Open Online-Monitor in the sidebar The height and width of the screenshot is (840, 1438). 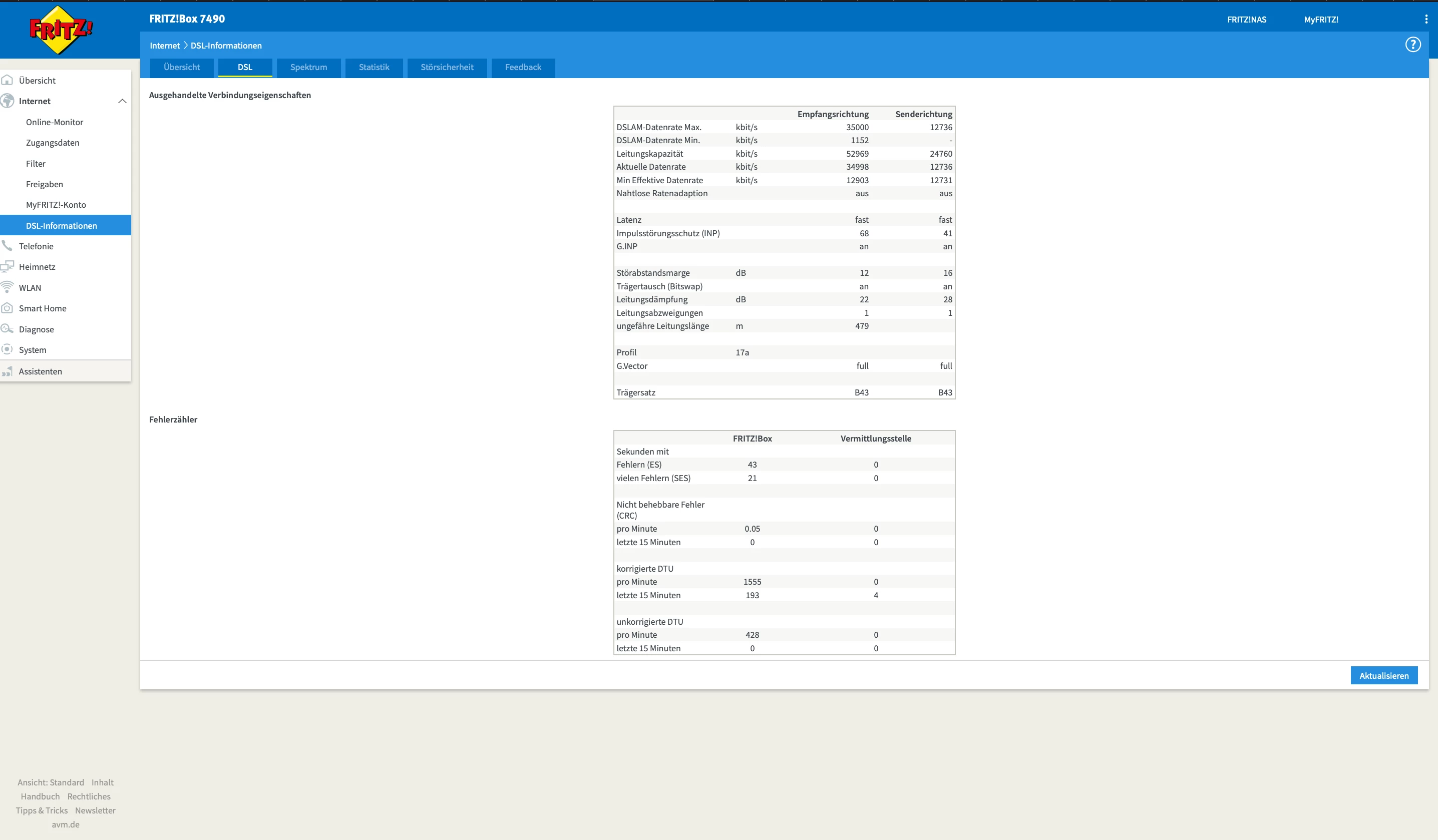tap(54, 122)
